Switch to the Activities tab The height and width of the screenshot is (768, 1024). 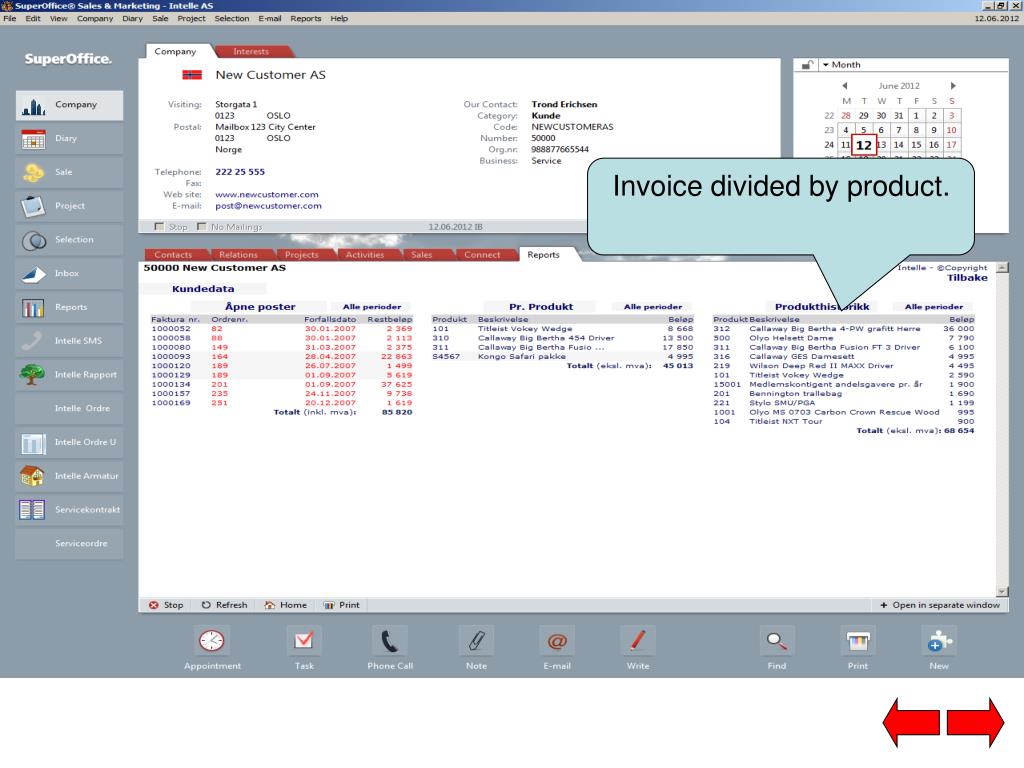click(365, 255)
